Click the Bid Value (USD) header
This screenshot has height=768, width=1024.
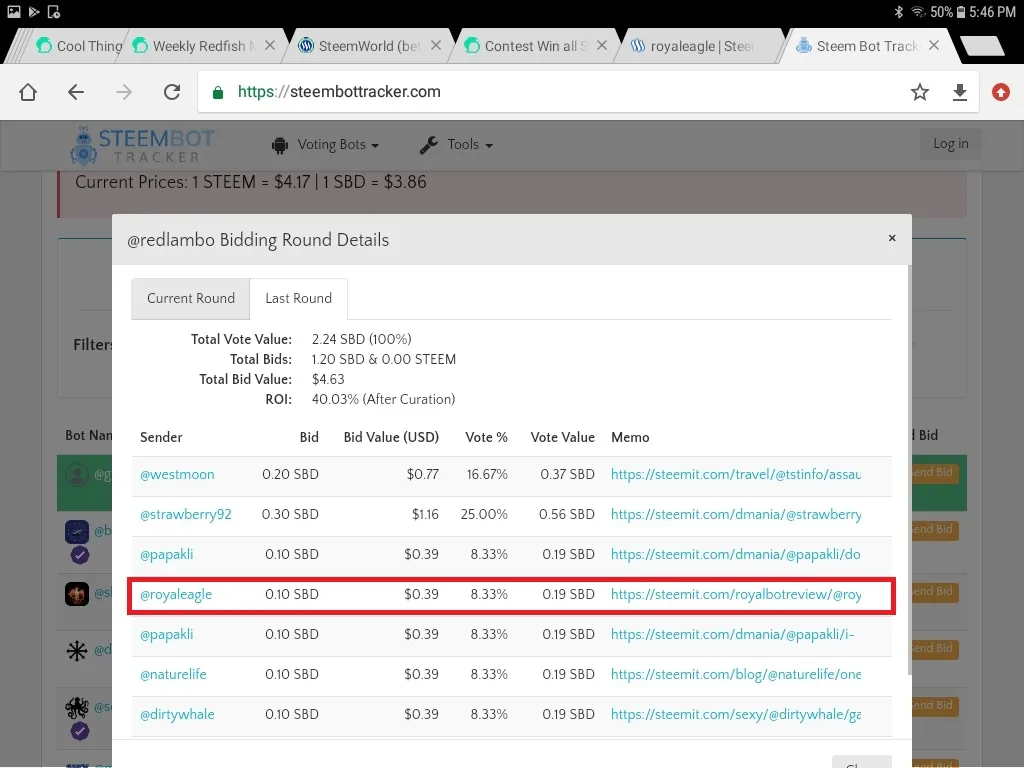[x=391, y=438]
